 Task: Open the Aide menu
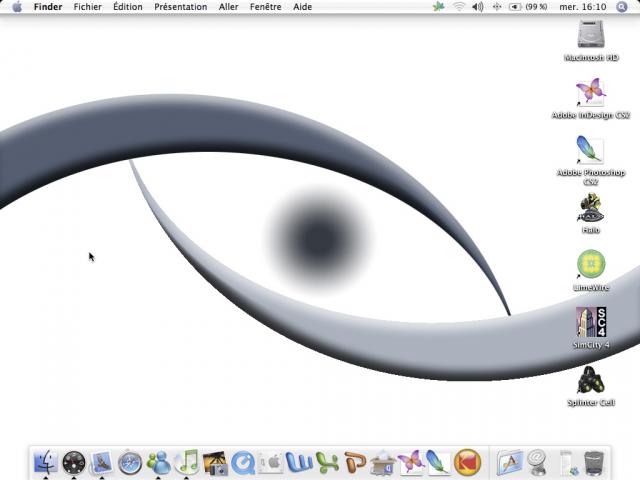[302, 7]
